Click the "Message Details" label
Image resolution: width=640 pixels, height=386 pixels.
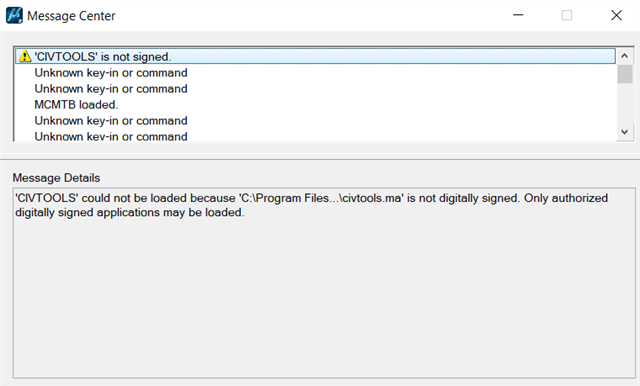pyautogui.click(x=56, y=178)
